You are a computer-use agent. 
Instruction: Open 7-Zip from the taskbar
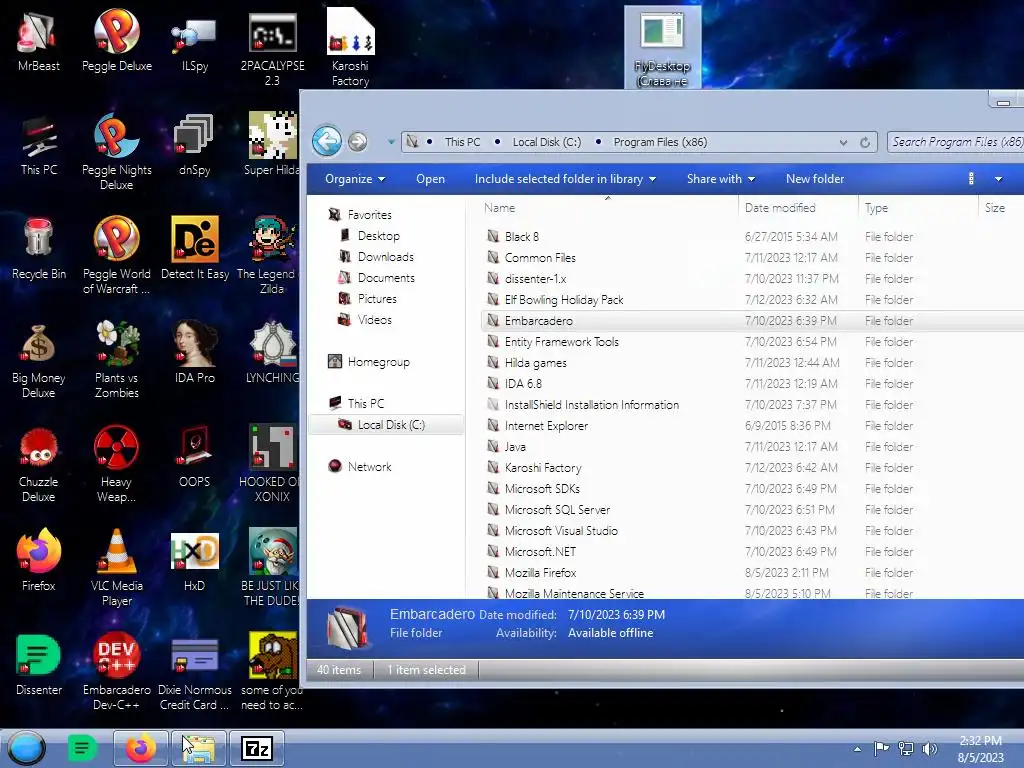(257, 748)
